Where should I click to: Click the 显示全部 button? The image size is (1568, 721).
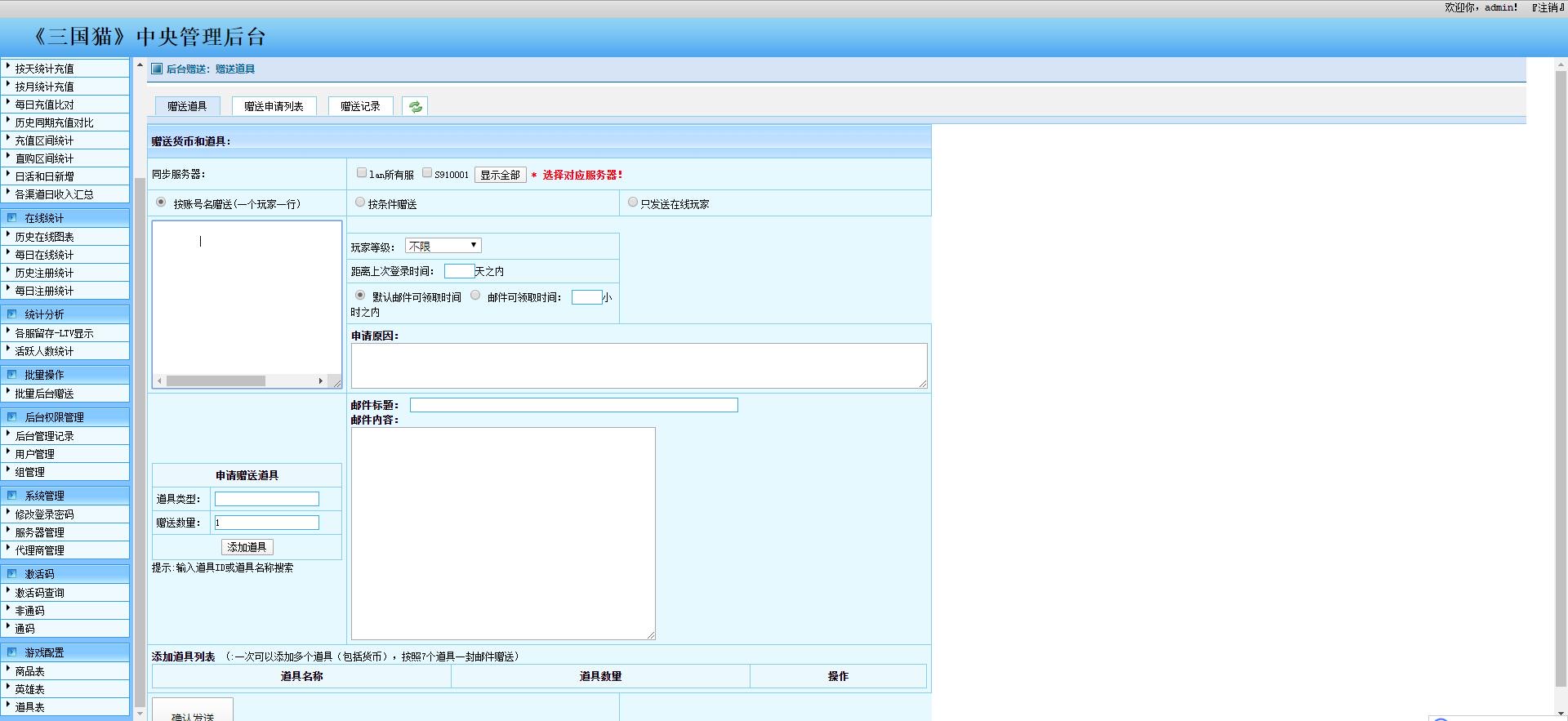[x=500, y=175]
